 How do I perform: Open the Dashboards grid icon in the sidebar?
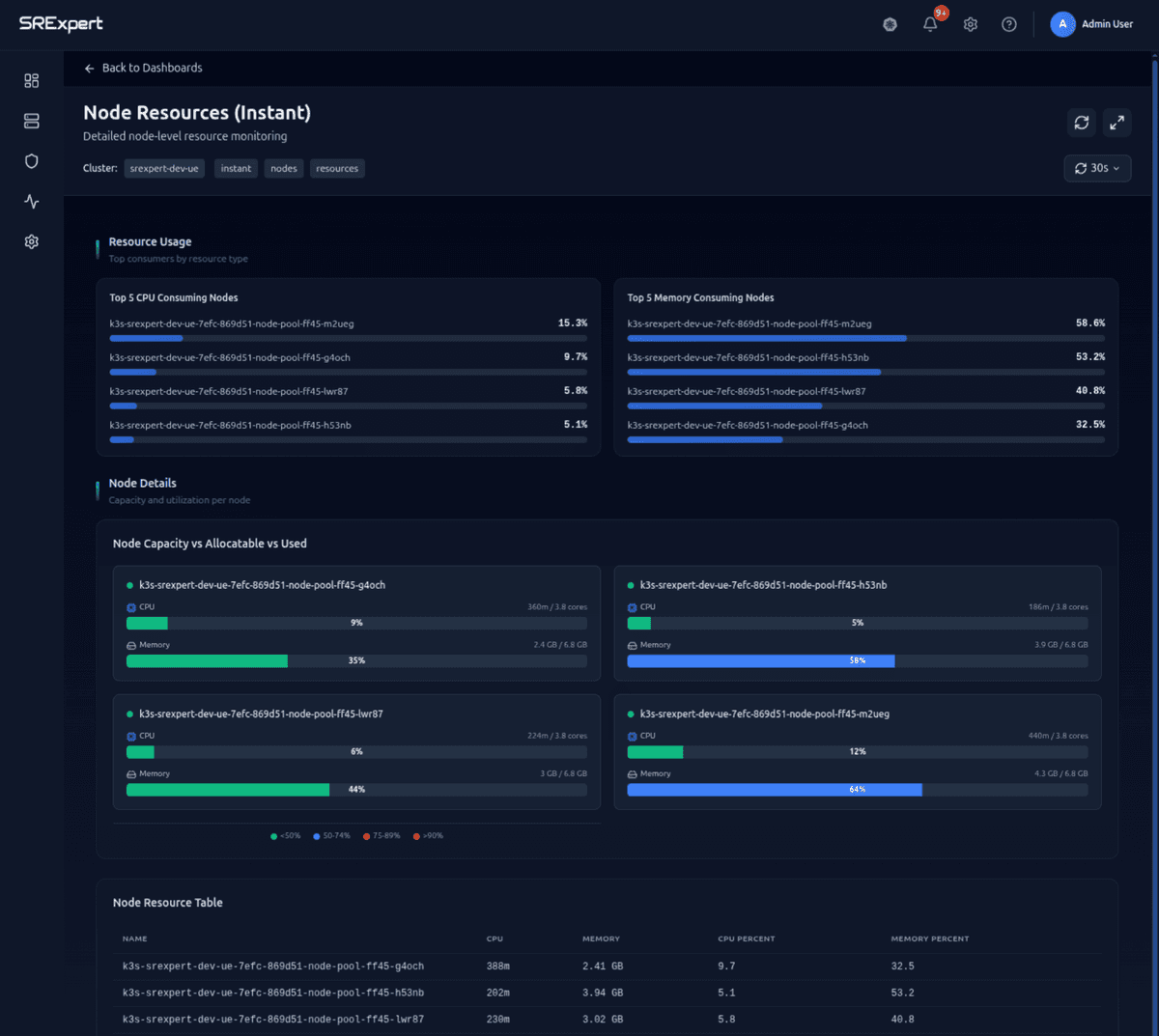click(x=31, y=80)
